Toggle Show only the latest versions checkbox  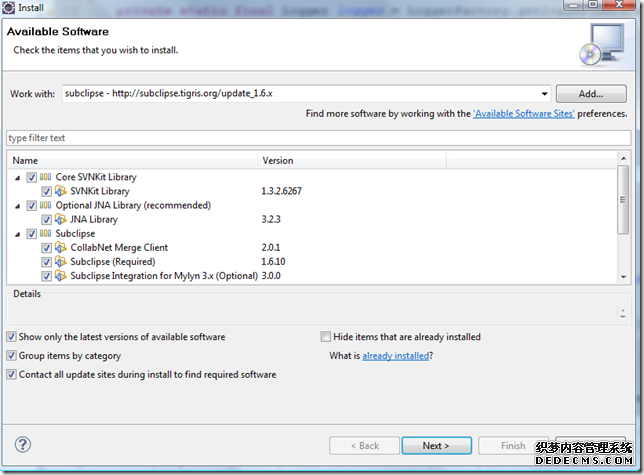point(12,337)
